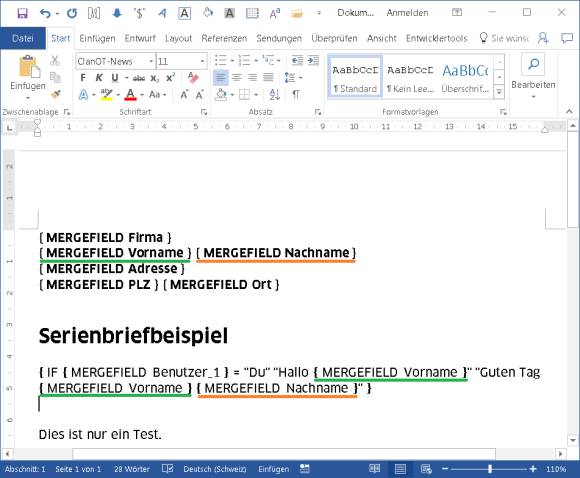Expand the Formatvorlagen styles gallery

[499, 91]
